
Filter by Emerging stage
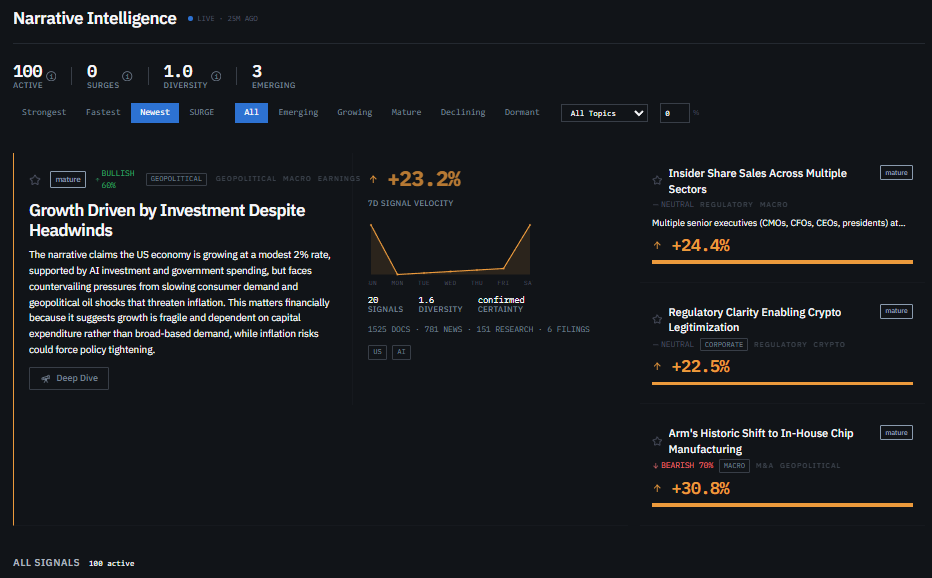click(298, 112)
